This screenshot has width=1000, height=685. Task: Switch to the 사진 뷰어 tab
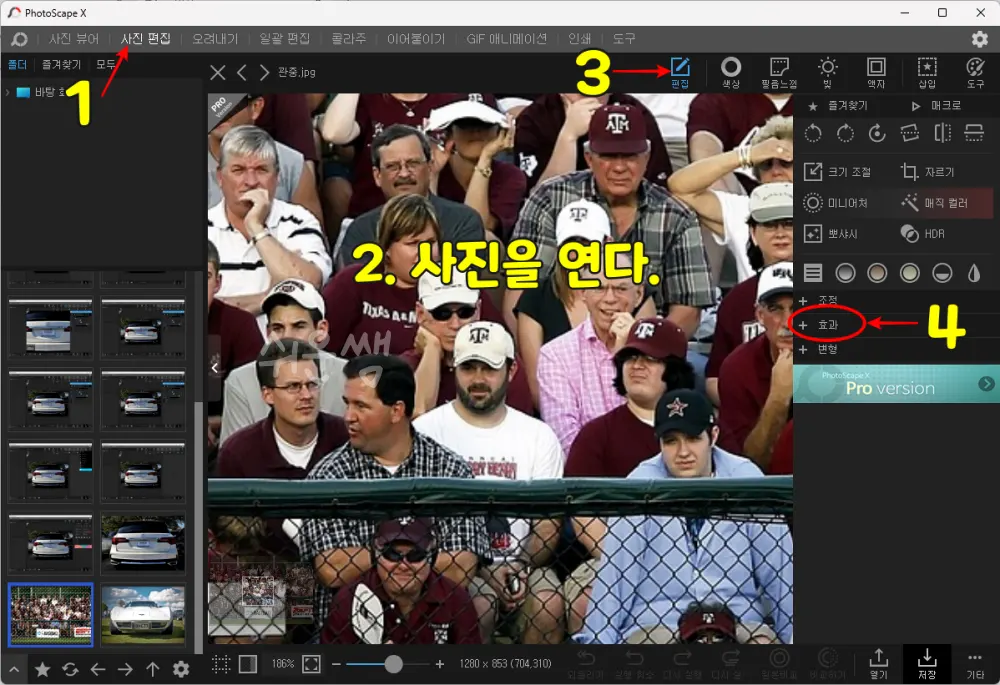pos(74,39)
